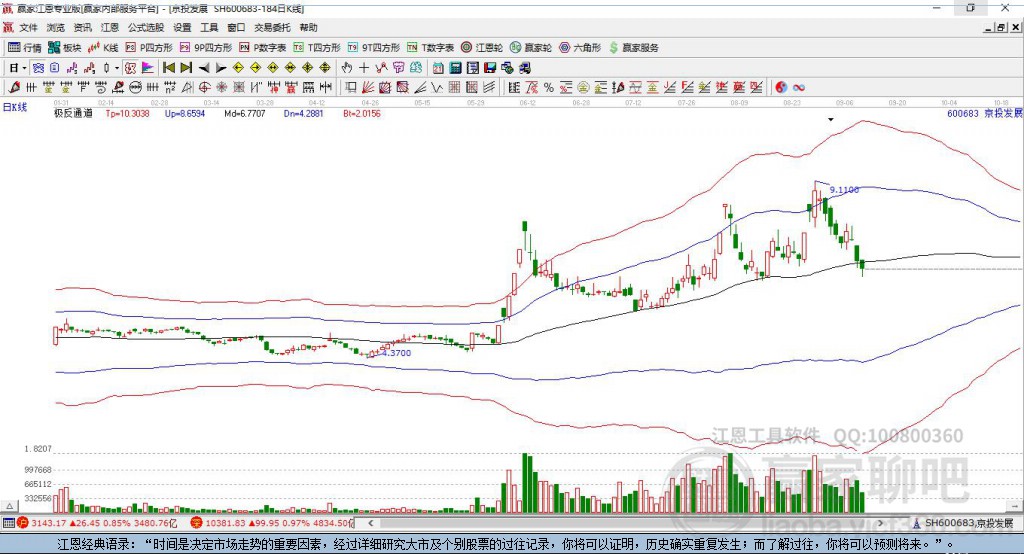
Task: Open the 江恩 menu
Action: (x=110, y=27)
